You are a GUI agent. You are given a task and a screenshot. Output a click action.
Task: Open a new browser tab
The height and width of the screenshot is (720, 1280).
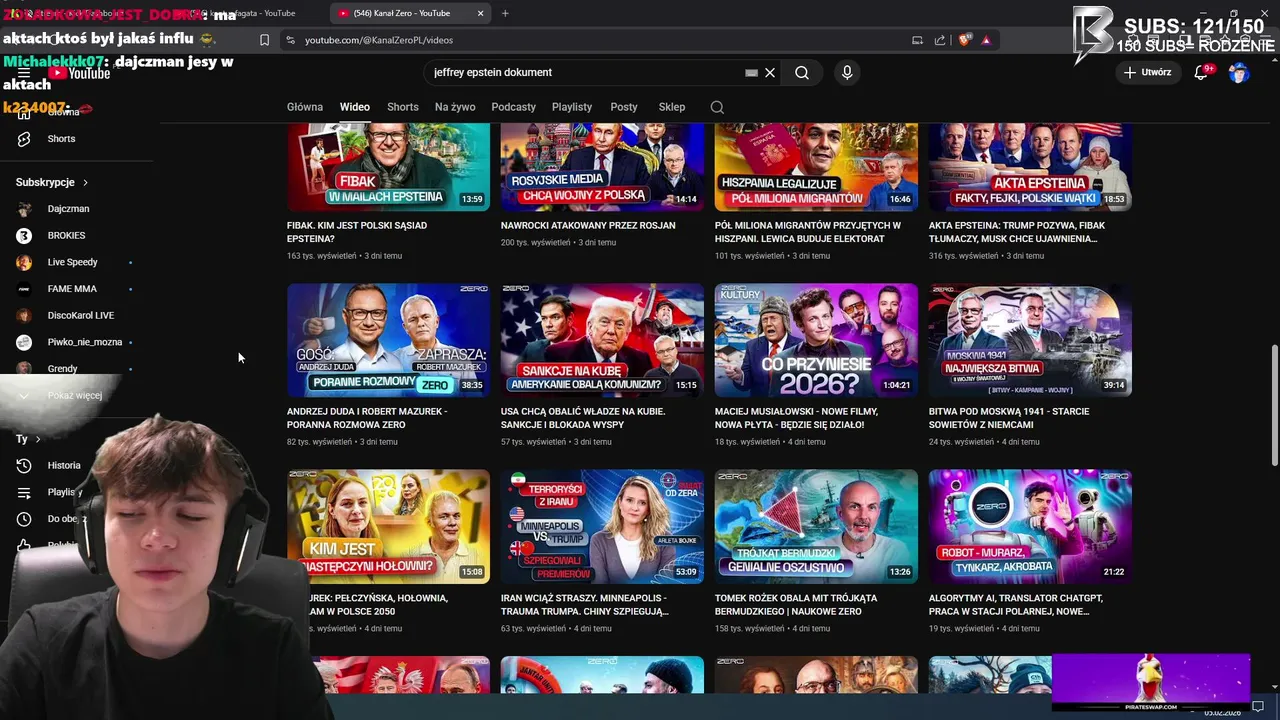point(505,13)
